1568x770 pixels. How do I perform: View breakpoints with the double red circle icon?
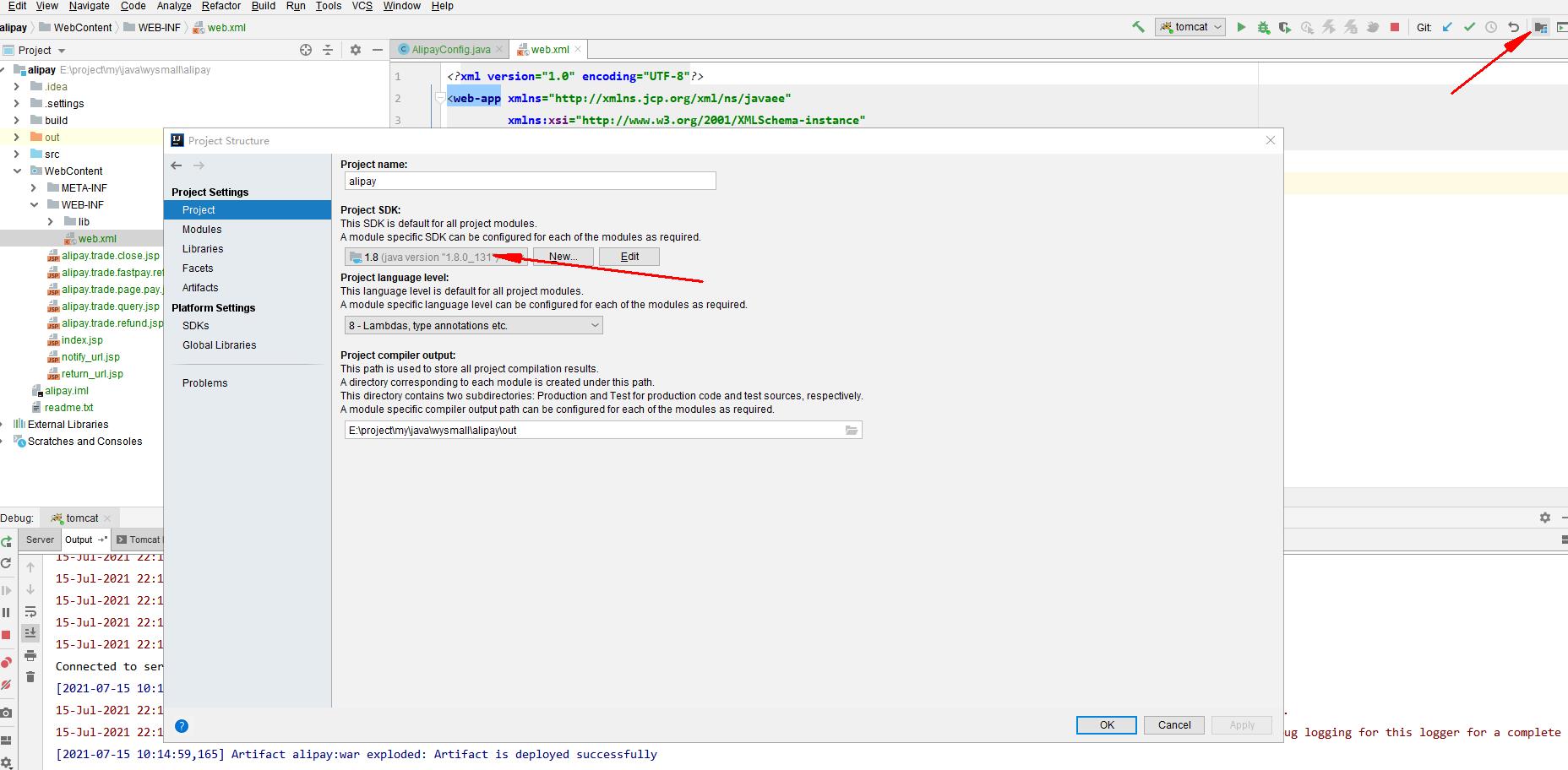(6, 663)
